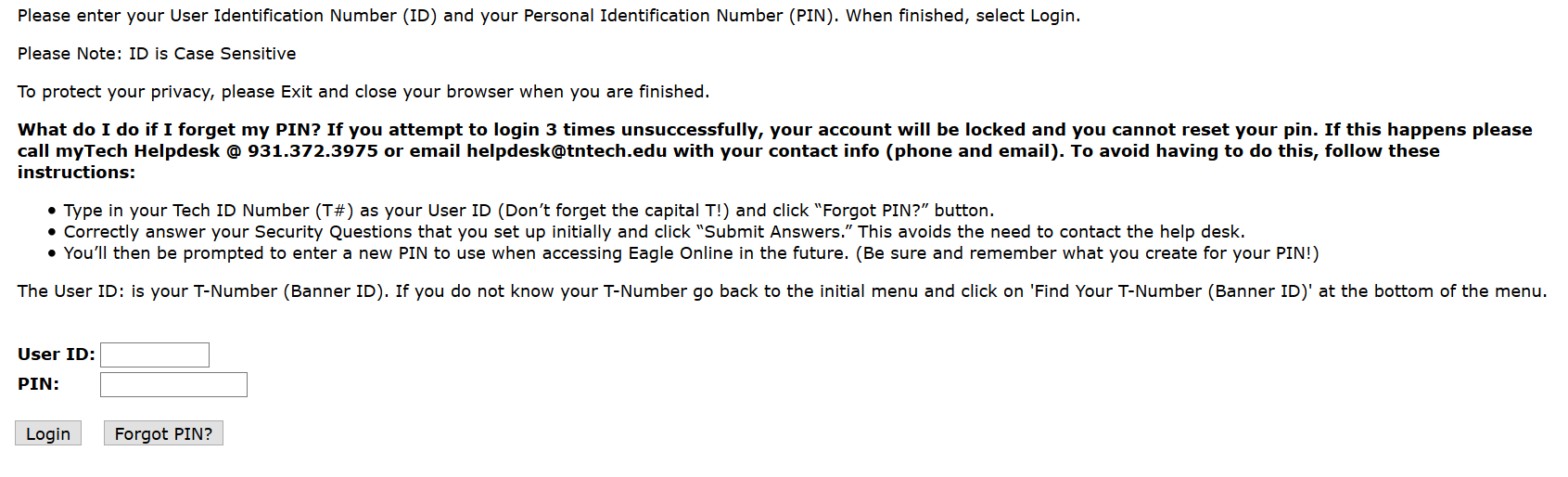The width and height of the screenshot is (1568, 477).
Task: Click the bold "User ID:" label
Action: click(x=56, y=355)
